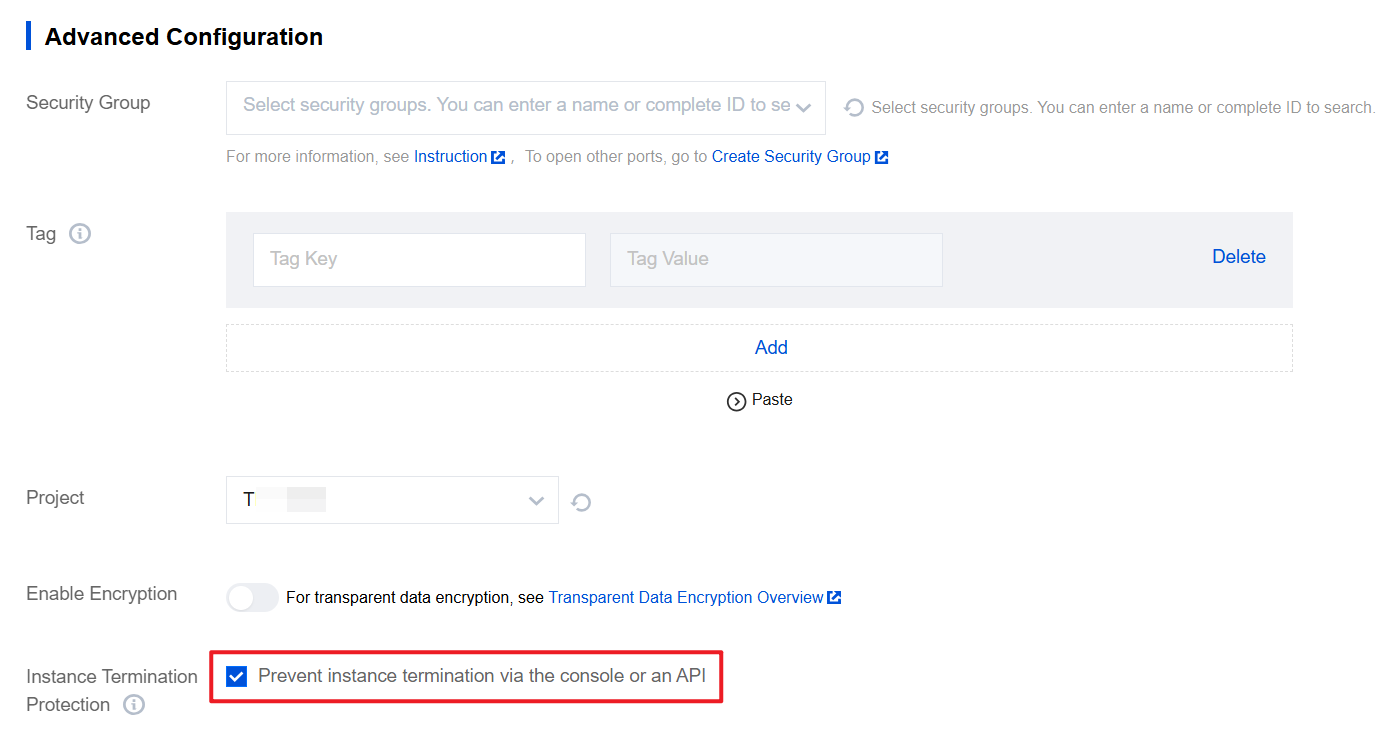Open Create Security Group link
Screen dimensions: 1398x731
tap(790, 157)
